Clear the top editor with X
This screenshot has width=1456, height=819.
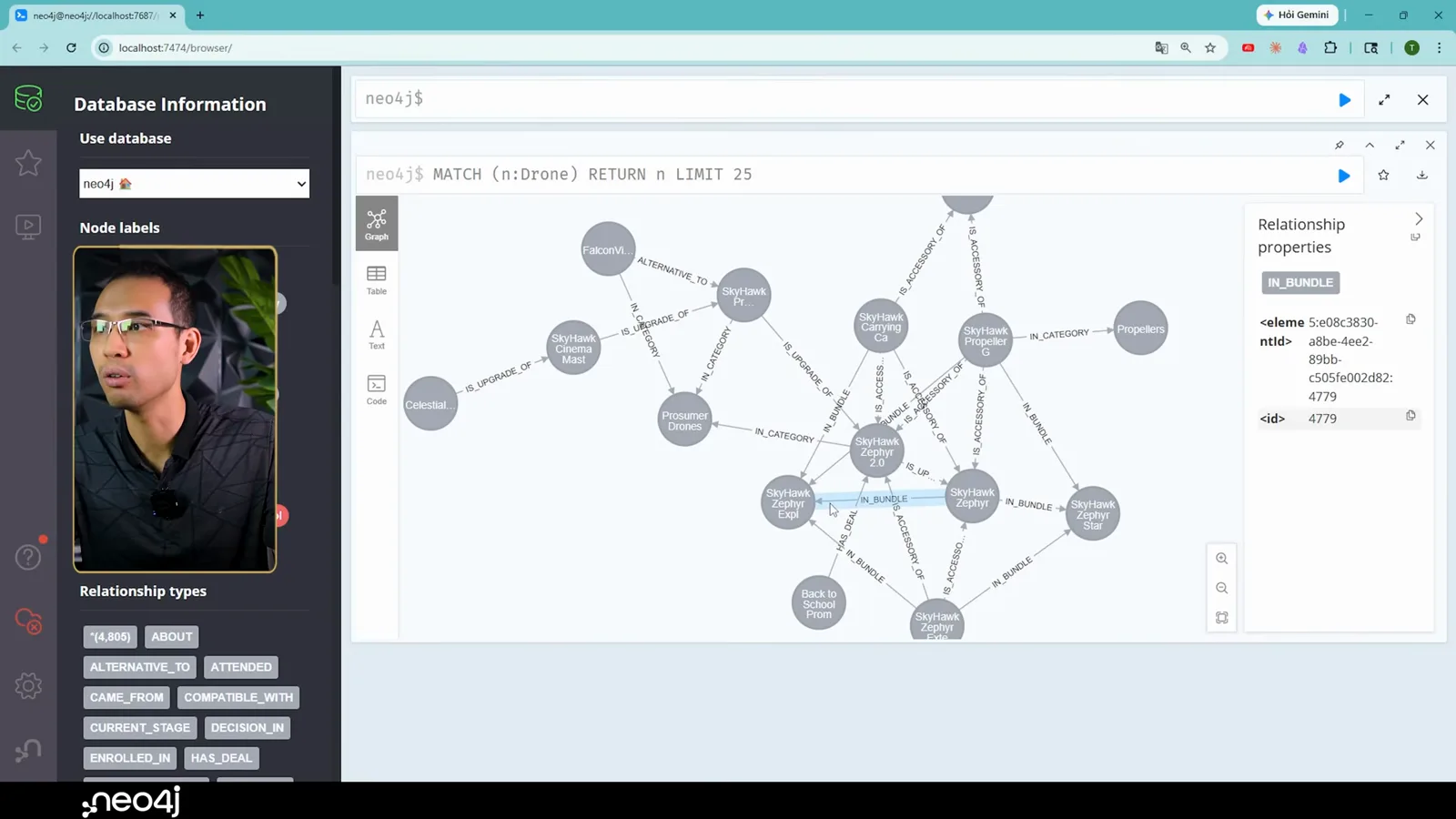click(x=1423, y=100)
